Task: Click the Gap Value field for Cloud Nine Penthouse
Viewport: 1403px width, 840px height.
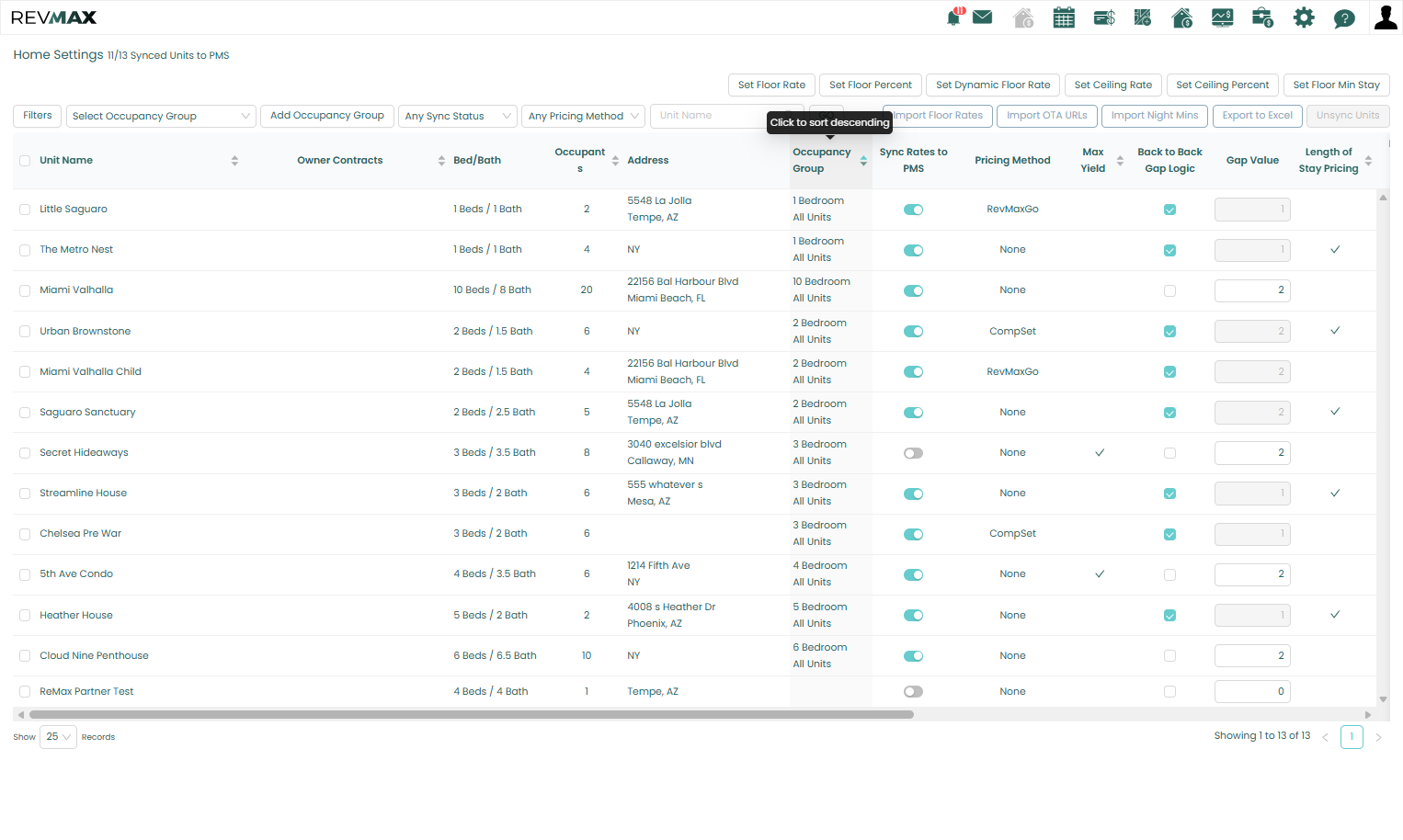Action: tap(1252, 656)
